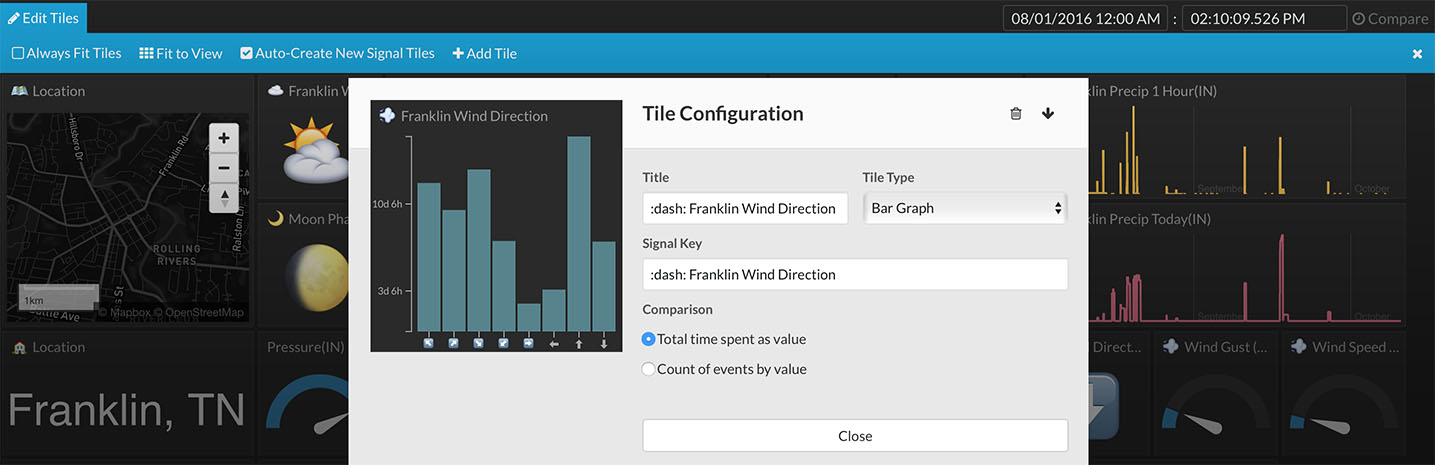Viewport: 1435px width, 465px height.
Task: Click the map compass reset button
Action: click(x=223, y=197)
